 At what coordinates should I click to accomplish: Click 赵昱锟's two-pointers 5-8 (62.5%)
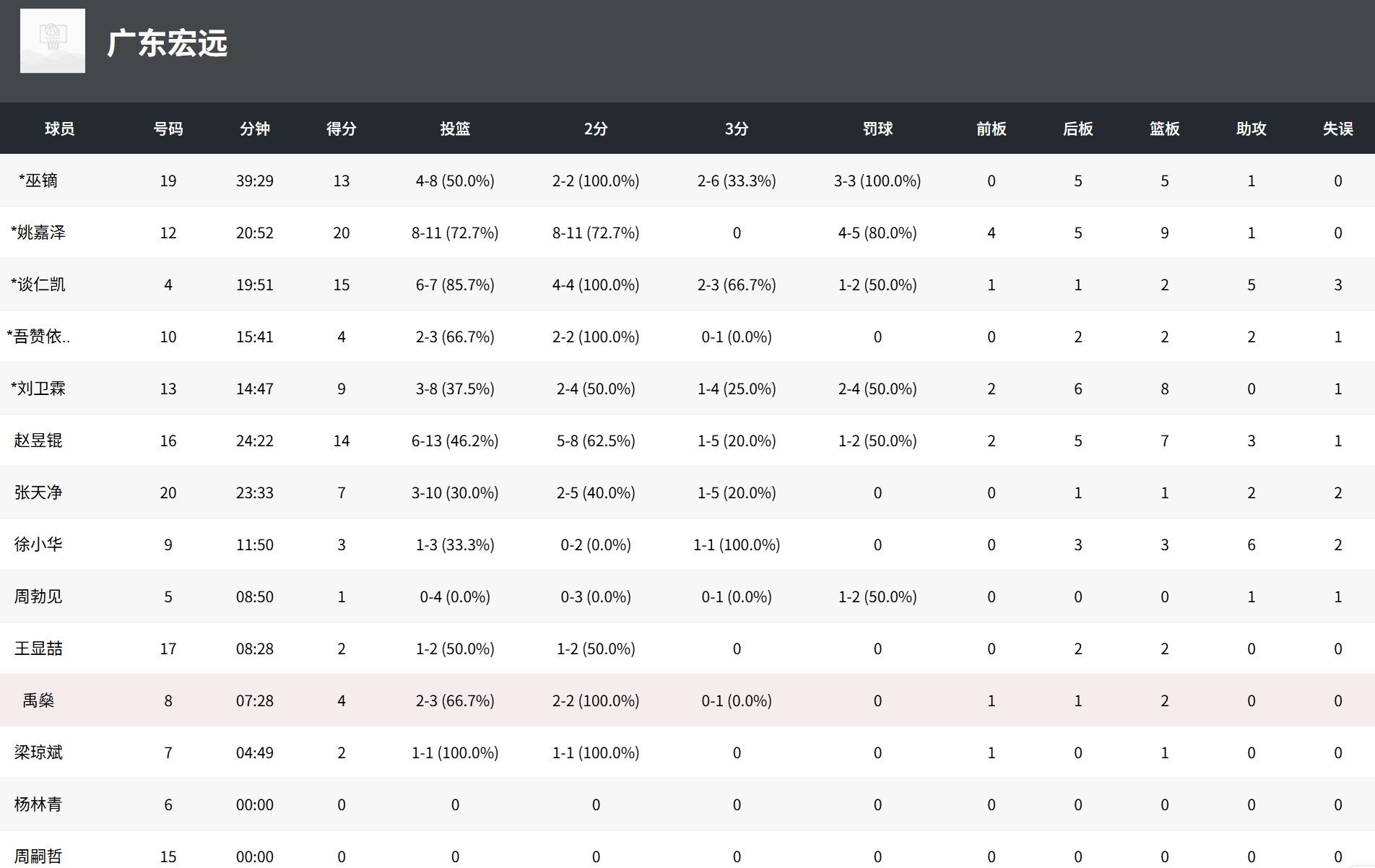(x=596, y=440)
